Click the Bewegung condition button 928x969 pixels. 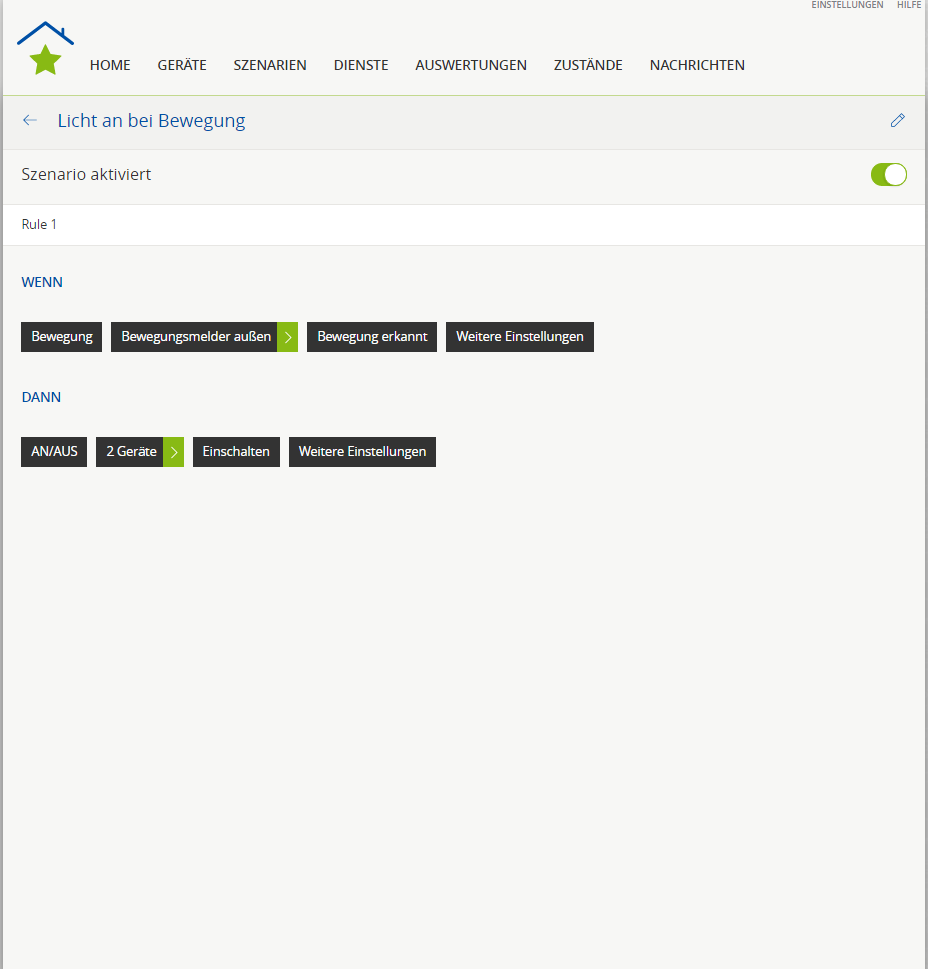coord(62,337)
